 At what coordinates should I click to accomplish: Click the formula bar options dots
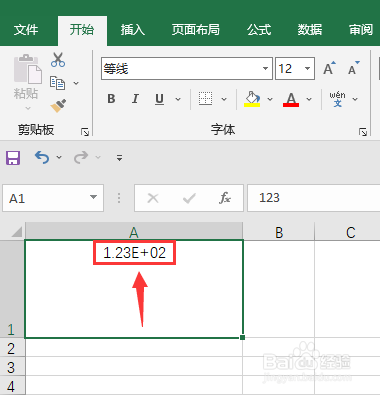119,198
